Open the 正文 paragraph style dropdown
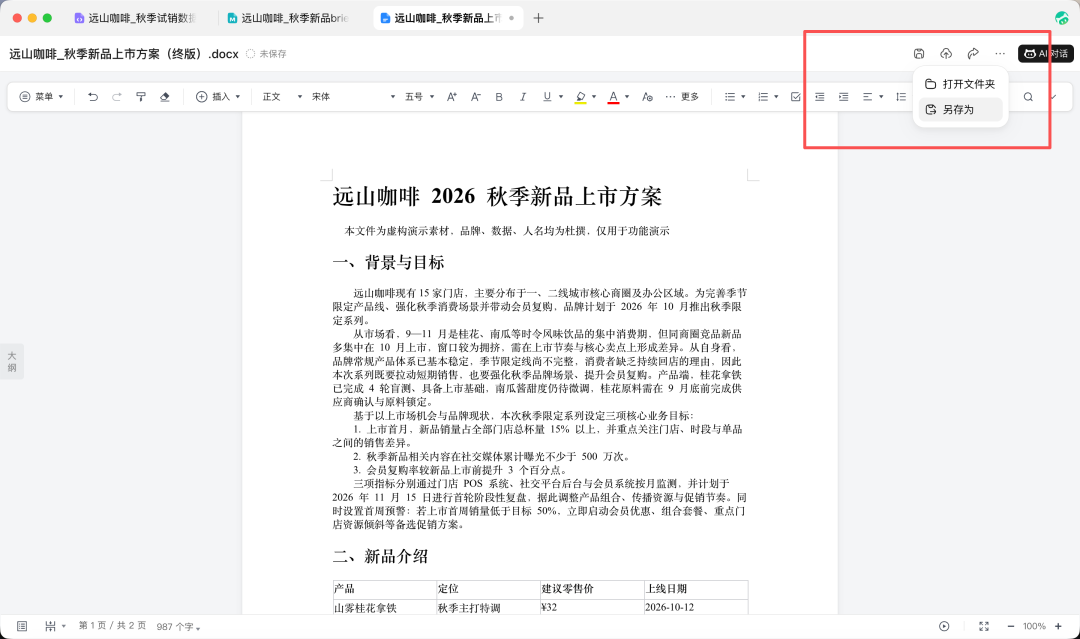1080x639 pixels. [282, 97]
